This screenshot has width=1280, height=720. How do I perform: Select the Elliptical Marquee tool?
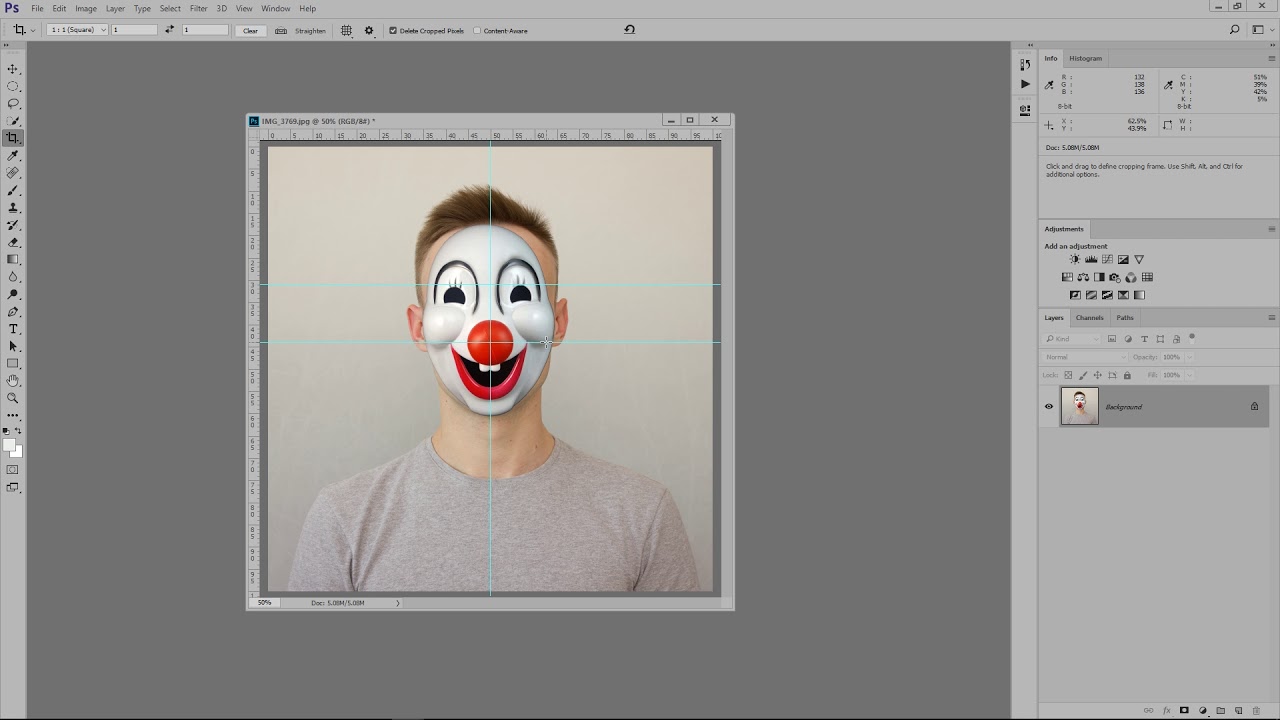(13, 86)
